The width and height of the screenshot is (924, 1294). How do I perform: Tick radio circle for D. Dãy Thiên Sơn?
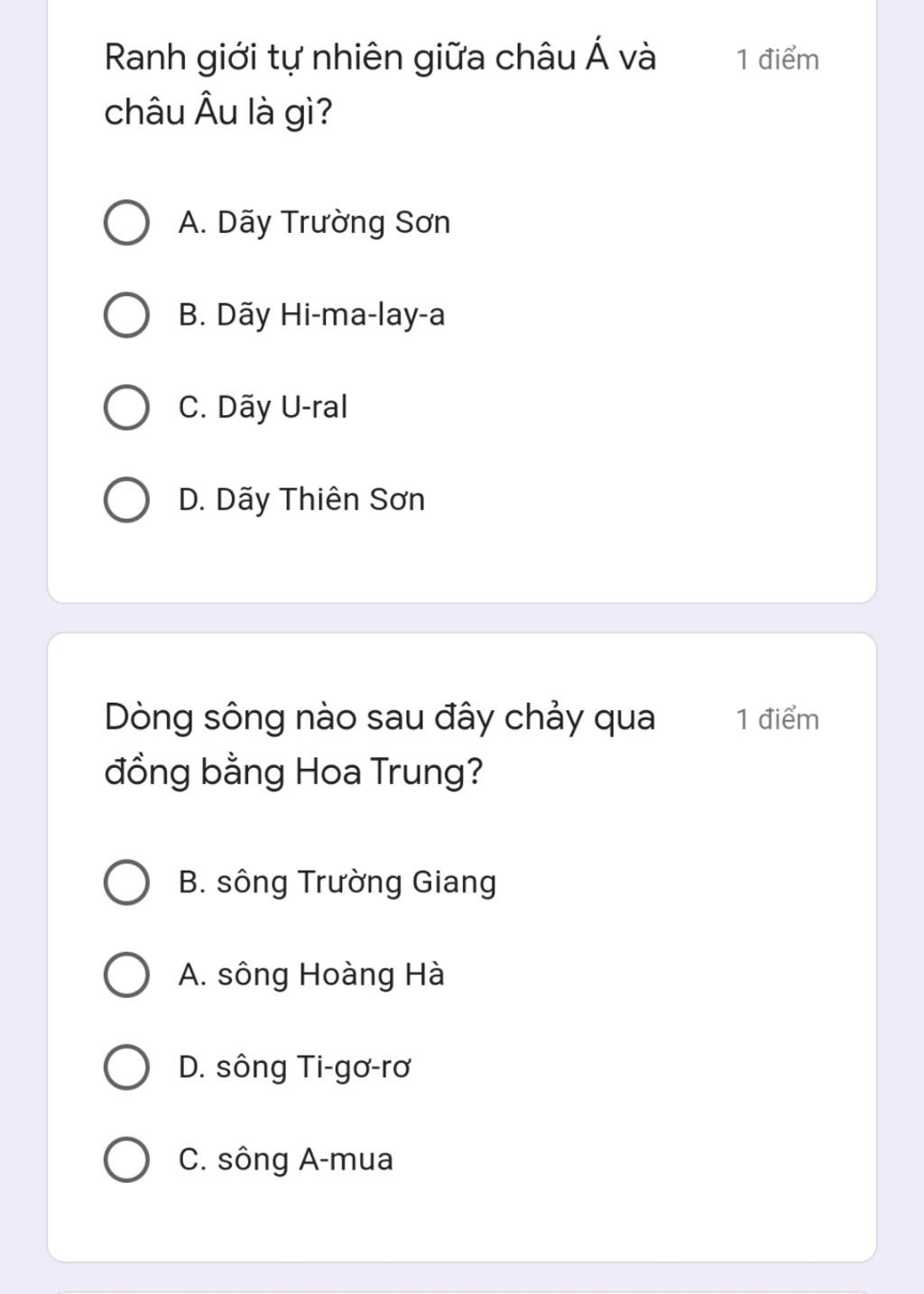click(x=126, y=500)
